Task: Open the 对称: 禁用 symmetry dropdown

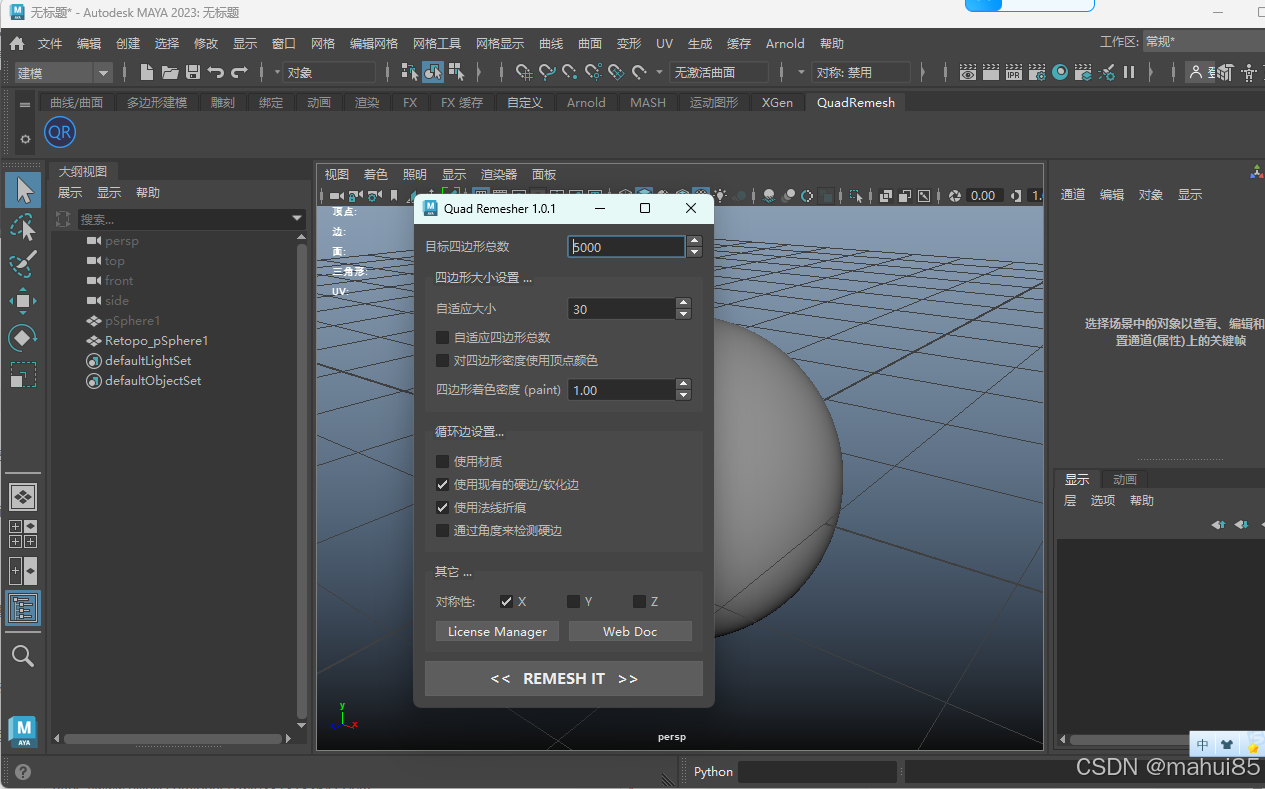Action: click(x=861, y=72)
